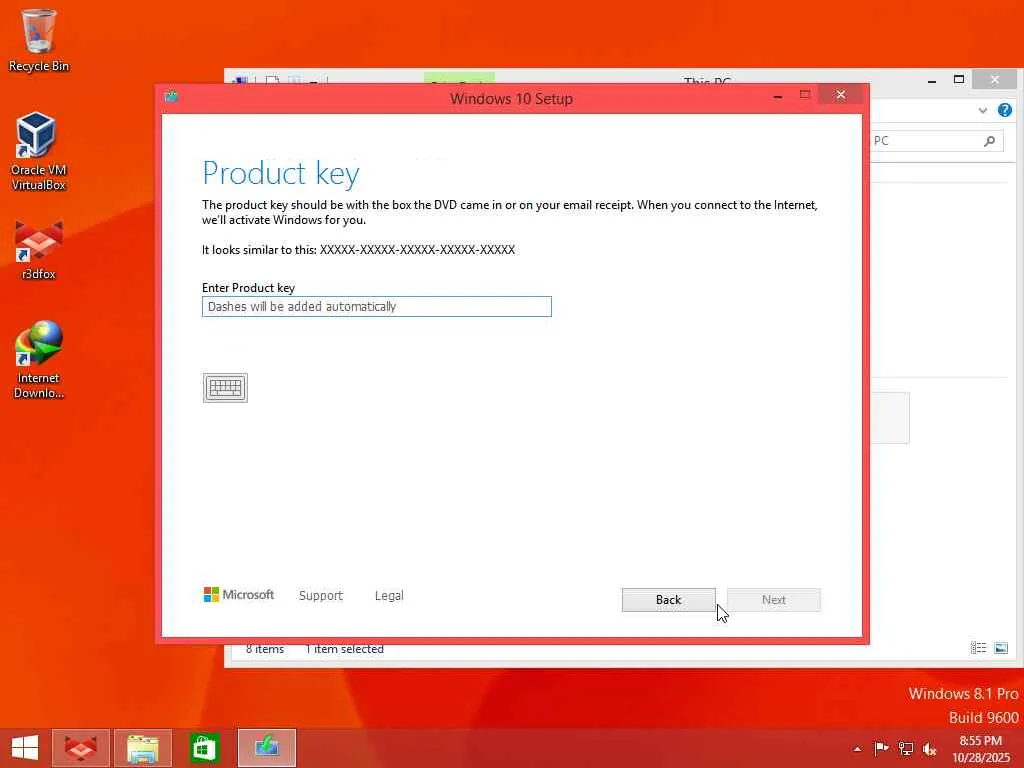Select the r3dfox desktop shortcut
Viewport: 1024px width, 768px height.
click(x=39, y=250)
